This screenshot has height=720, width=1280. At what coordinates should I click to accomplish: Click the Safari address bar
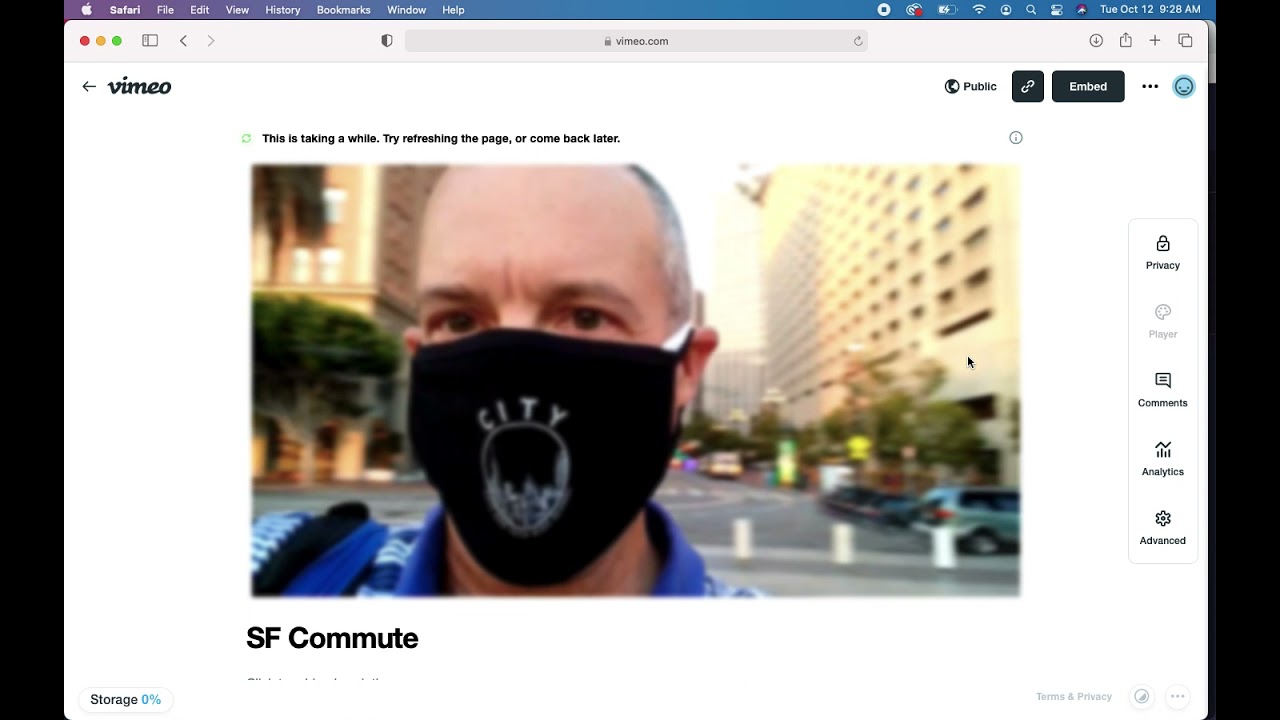click(636, 41)
